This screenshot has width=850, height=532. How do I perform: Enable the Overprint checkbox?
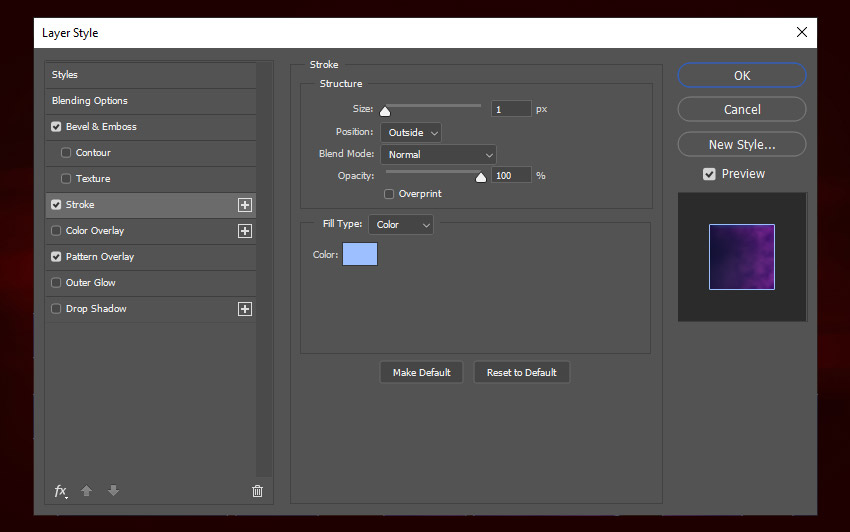tap(389, 194)
